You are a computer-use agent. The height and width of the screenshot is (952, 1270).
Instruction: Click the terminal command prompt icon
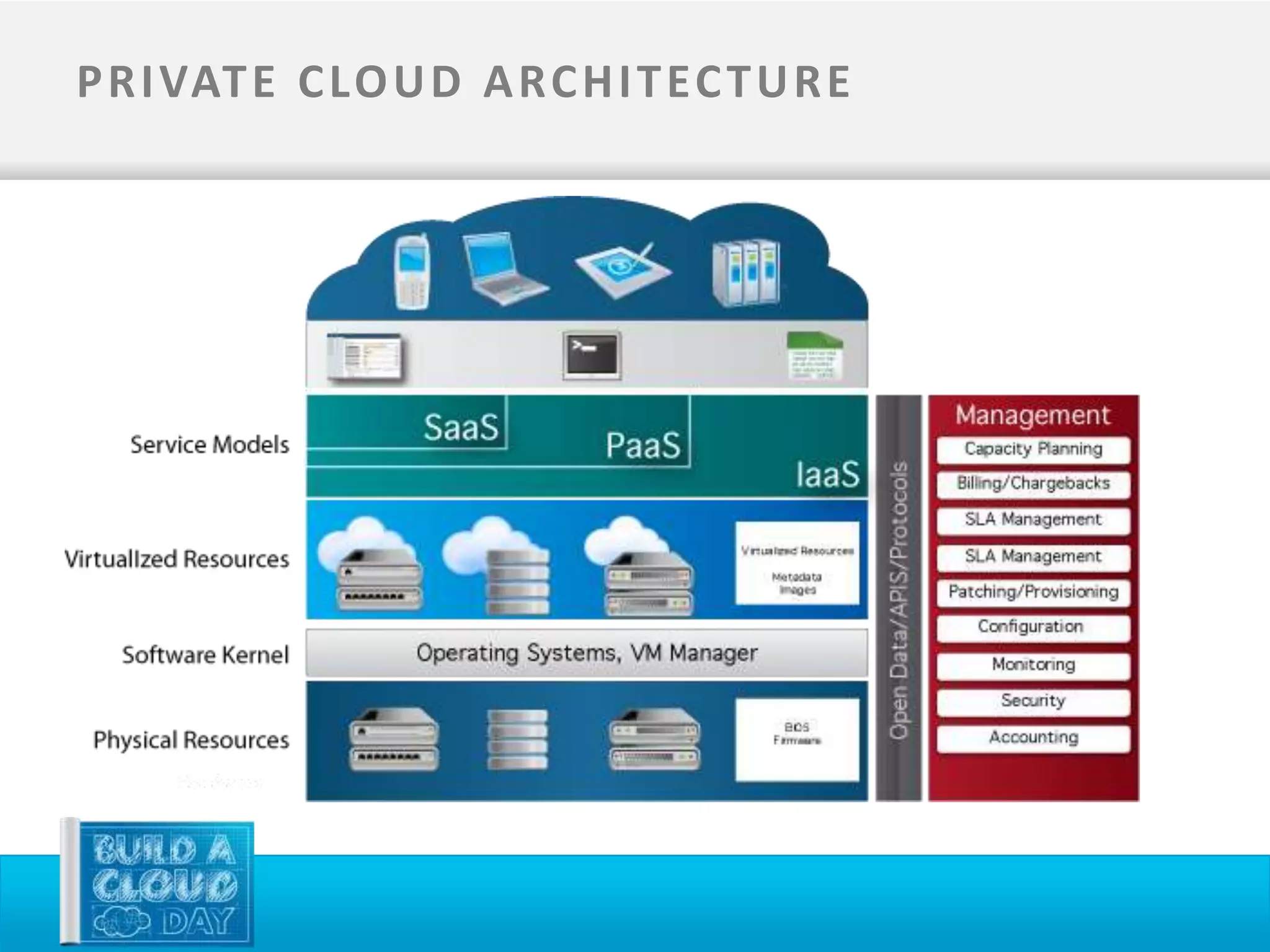(592, 356)
